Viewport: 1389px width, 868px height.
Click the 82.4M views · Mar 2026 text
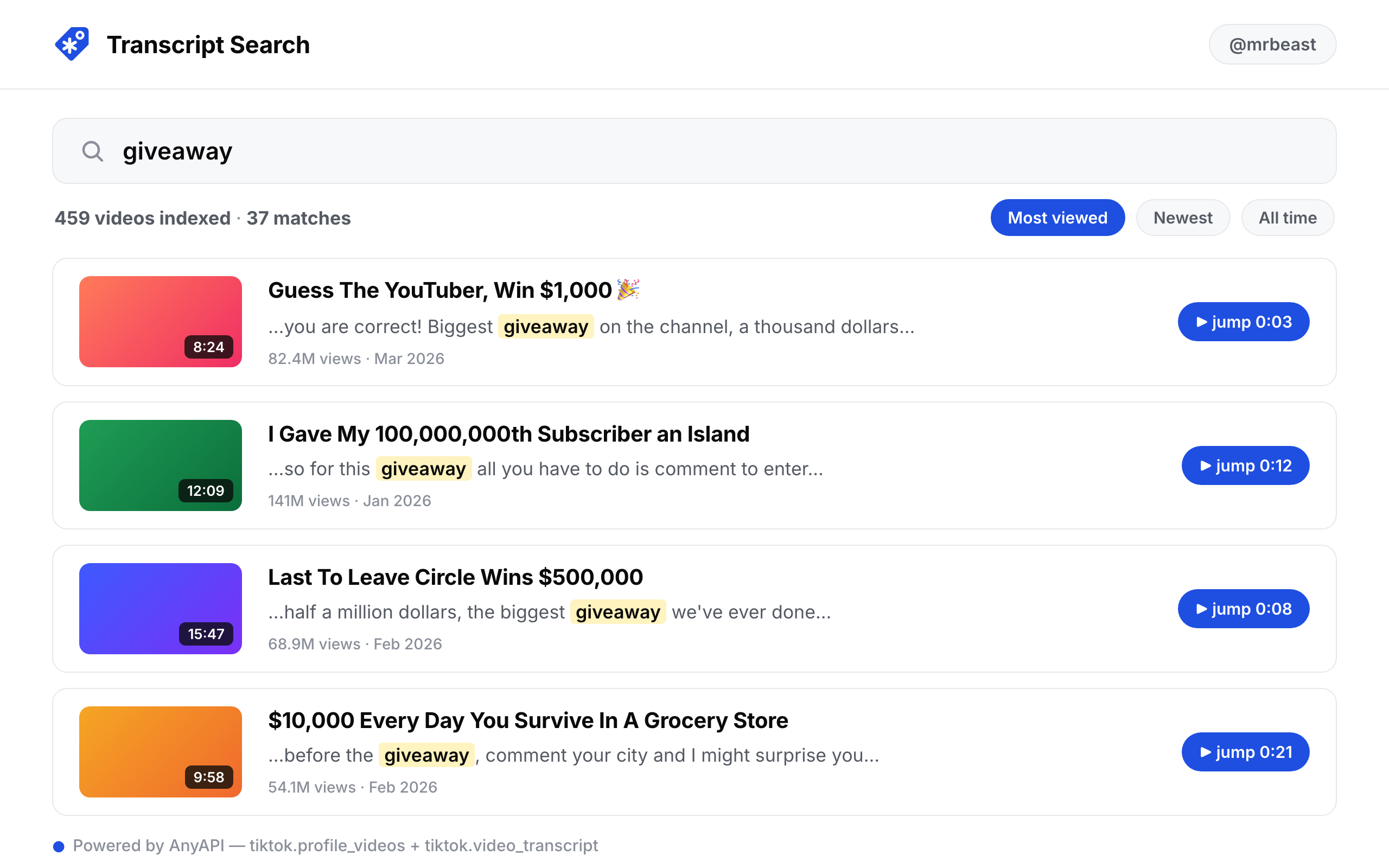pos(356,359)
